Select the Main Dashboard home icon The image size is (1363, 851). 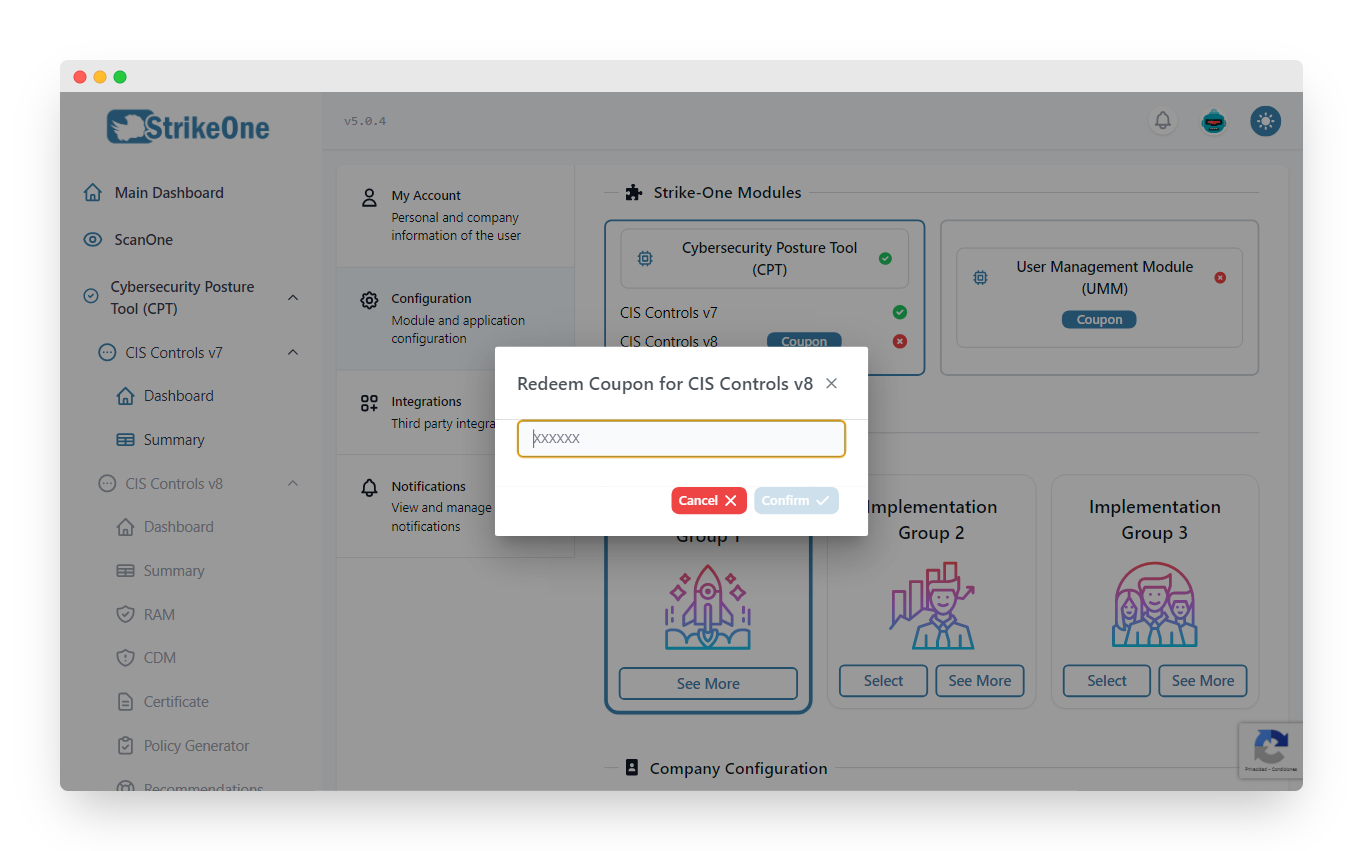[x=91, y=192]
